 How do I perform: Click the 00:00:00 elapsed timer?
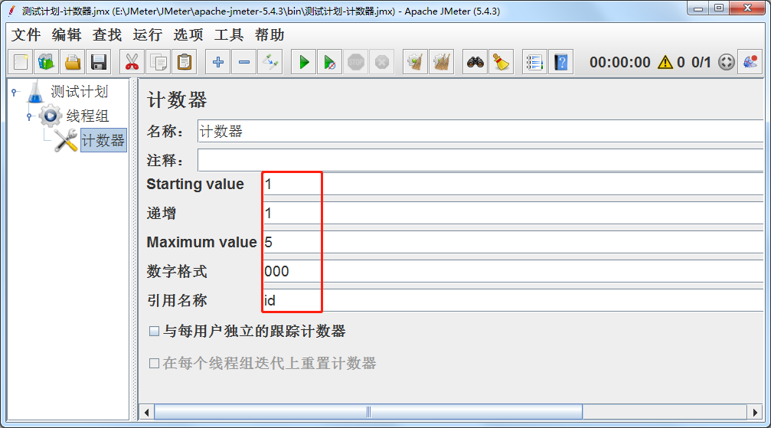pos(620,62)
